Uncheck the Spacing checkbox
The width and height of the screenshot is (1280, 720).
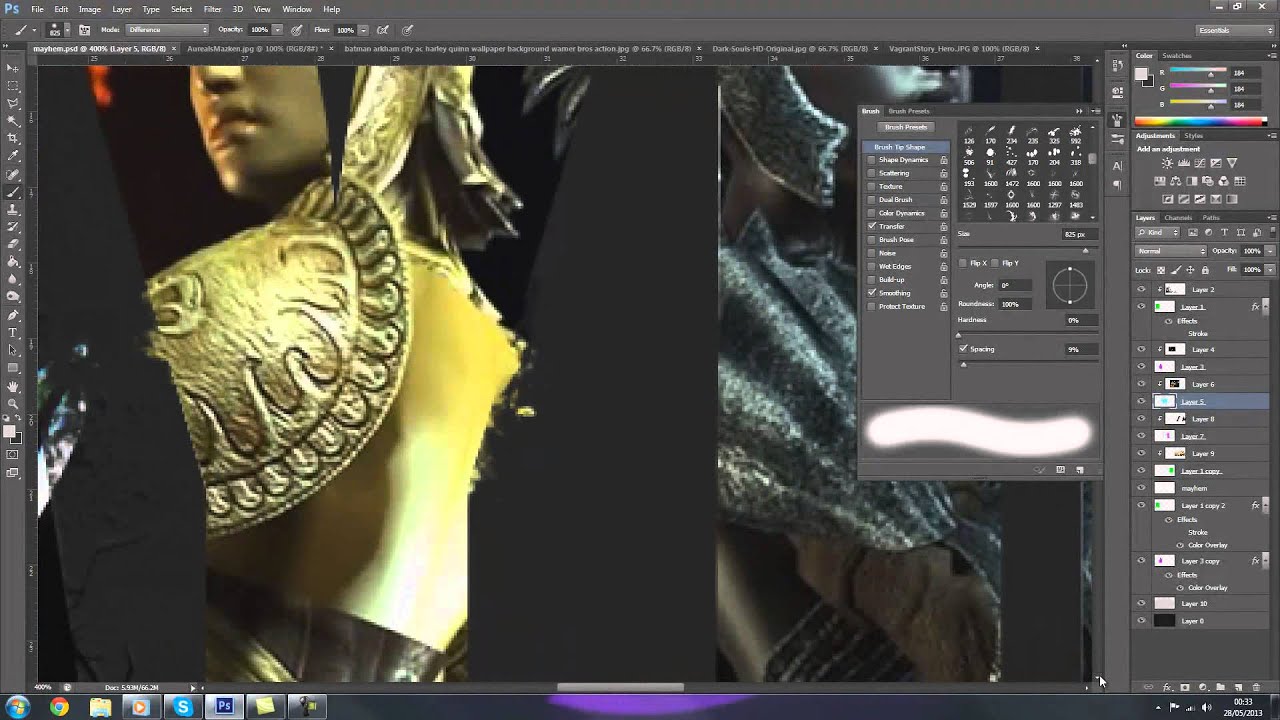[963, 349]
